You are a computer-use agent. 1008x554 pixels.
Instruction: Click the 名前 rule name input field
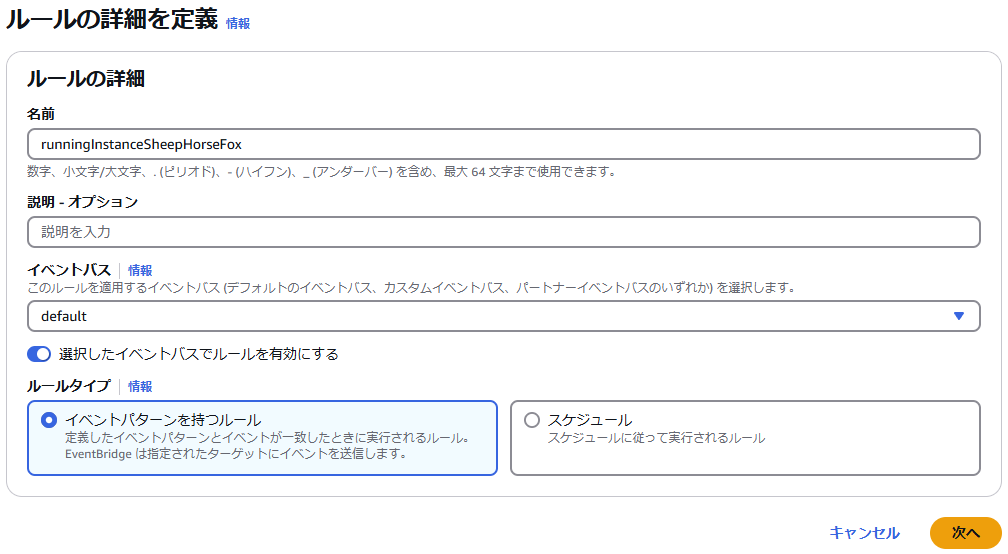coord(503,144)
